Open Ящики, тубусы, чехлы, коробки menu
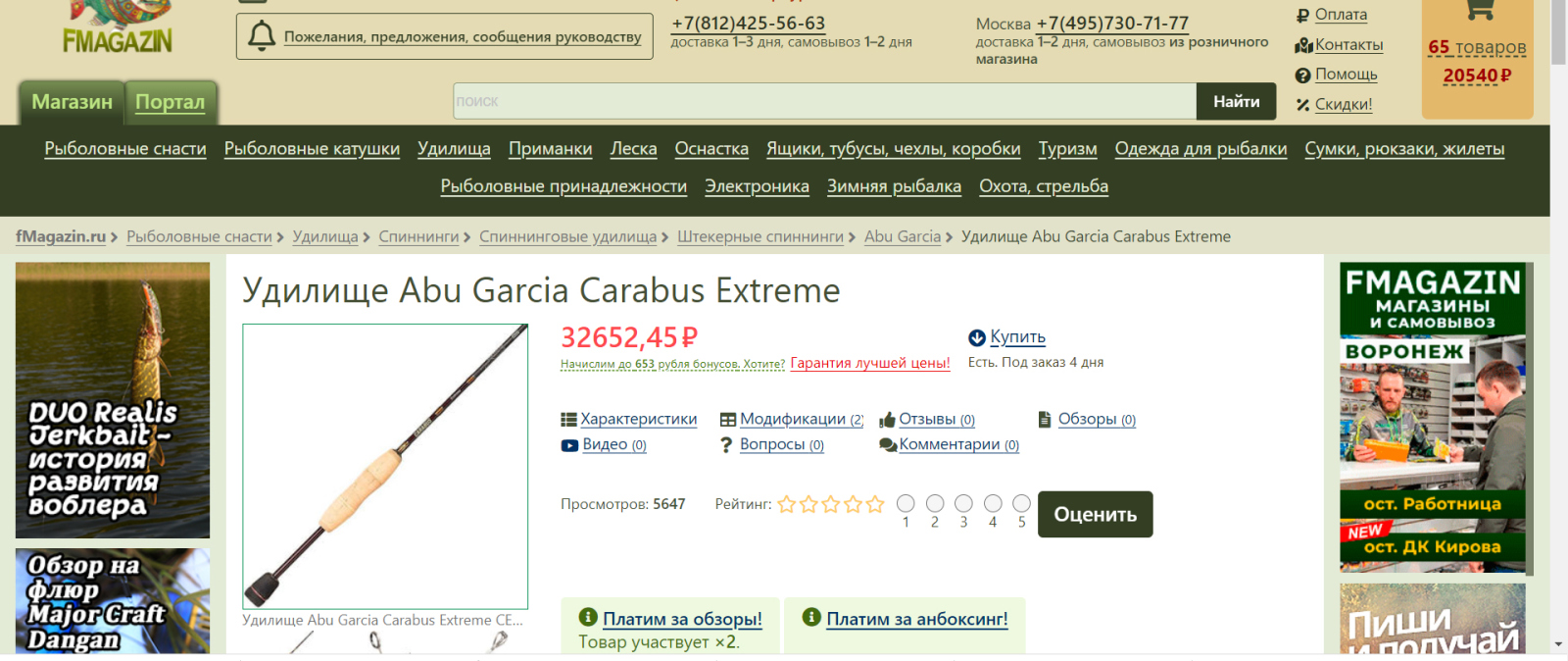This screenshot has width=1568, height=661. [x=894, y=149]
